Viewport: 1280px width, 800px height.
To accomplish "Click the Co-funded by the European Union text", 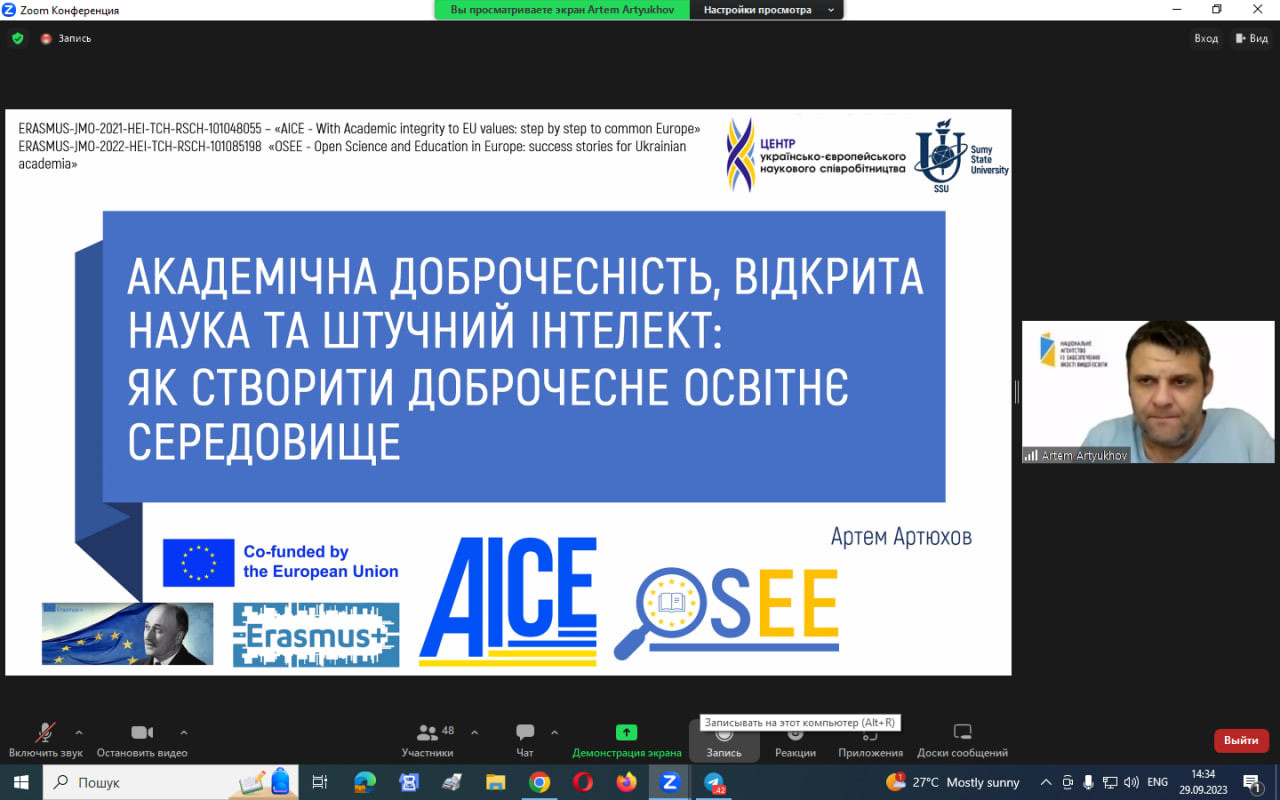I will point(320,562).
